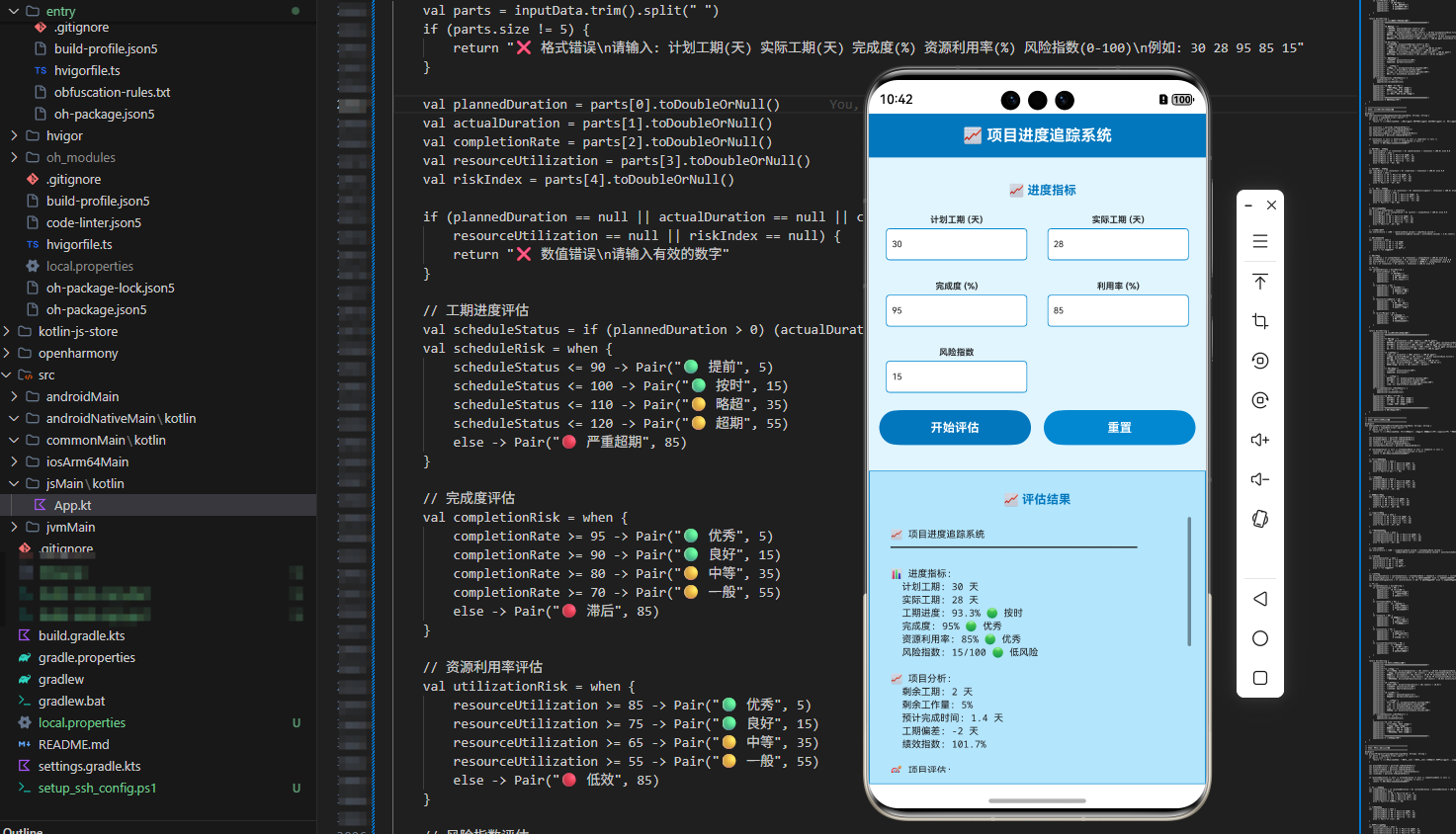
Task: Click the chart icon beside 项目进度追踪系统 title
Action: (x=973, y=135)
